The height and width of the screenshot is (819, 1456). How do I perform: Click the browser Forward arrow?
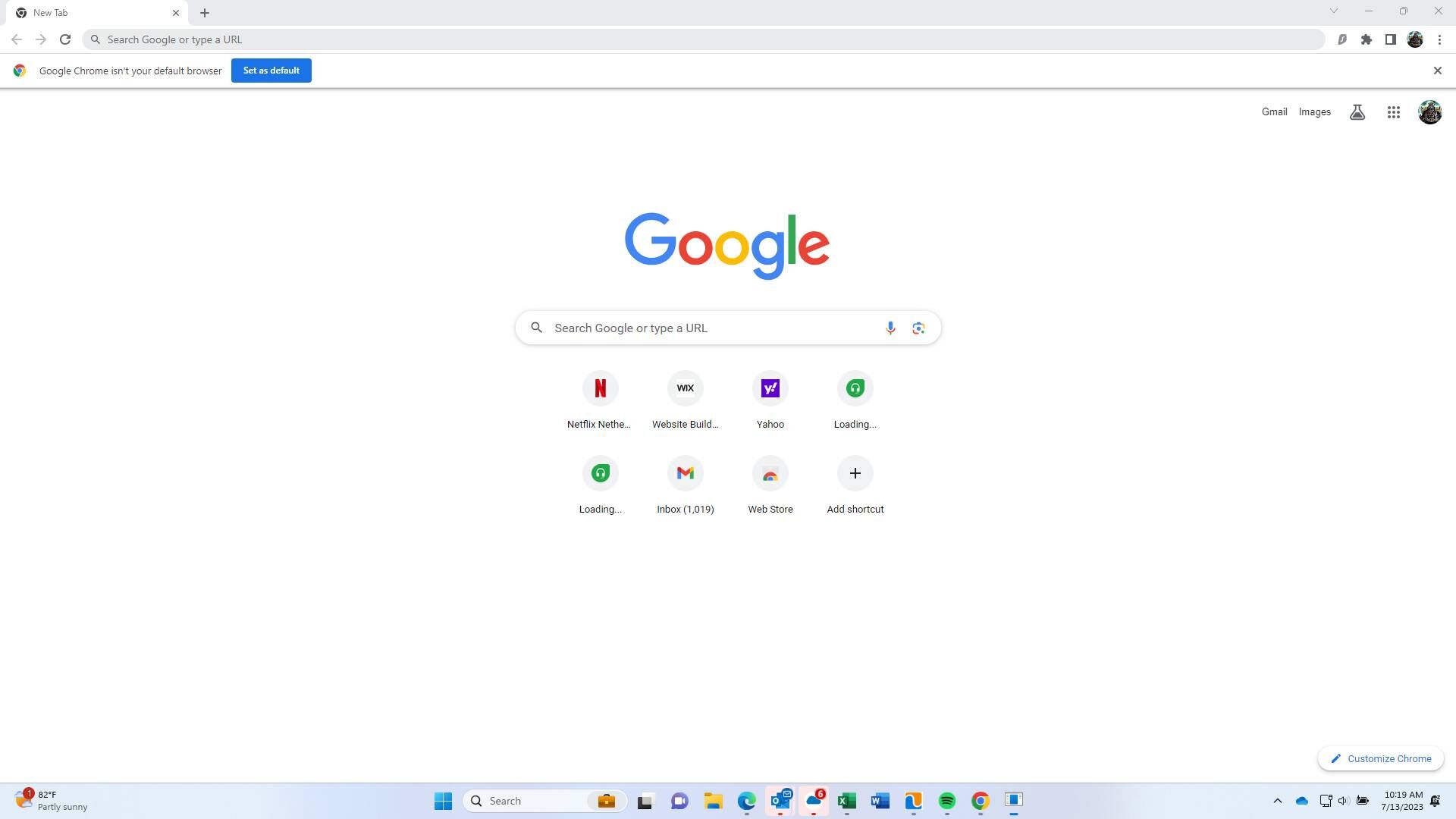pos(41,39)
